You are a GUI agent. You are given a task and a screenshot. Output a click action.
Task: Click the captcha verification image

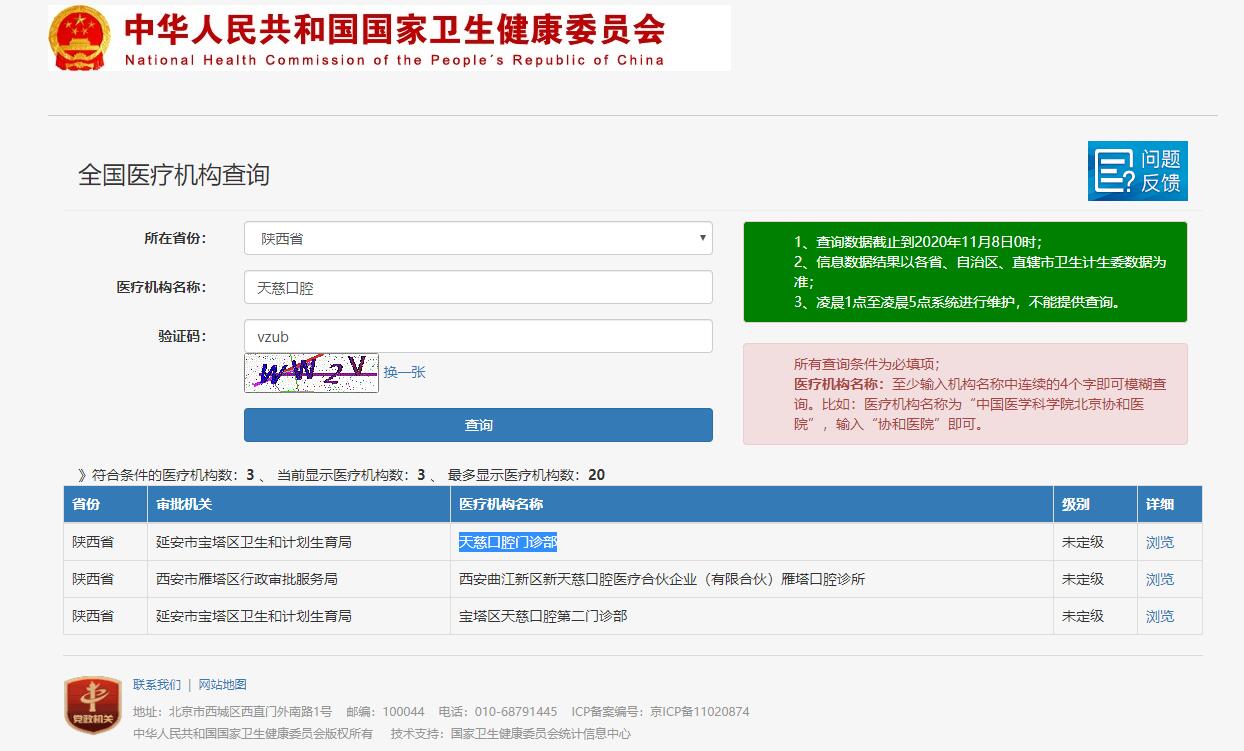click(310, 374)
